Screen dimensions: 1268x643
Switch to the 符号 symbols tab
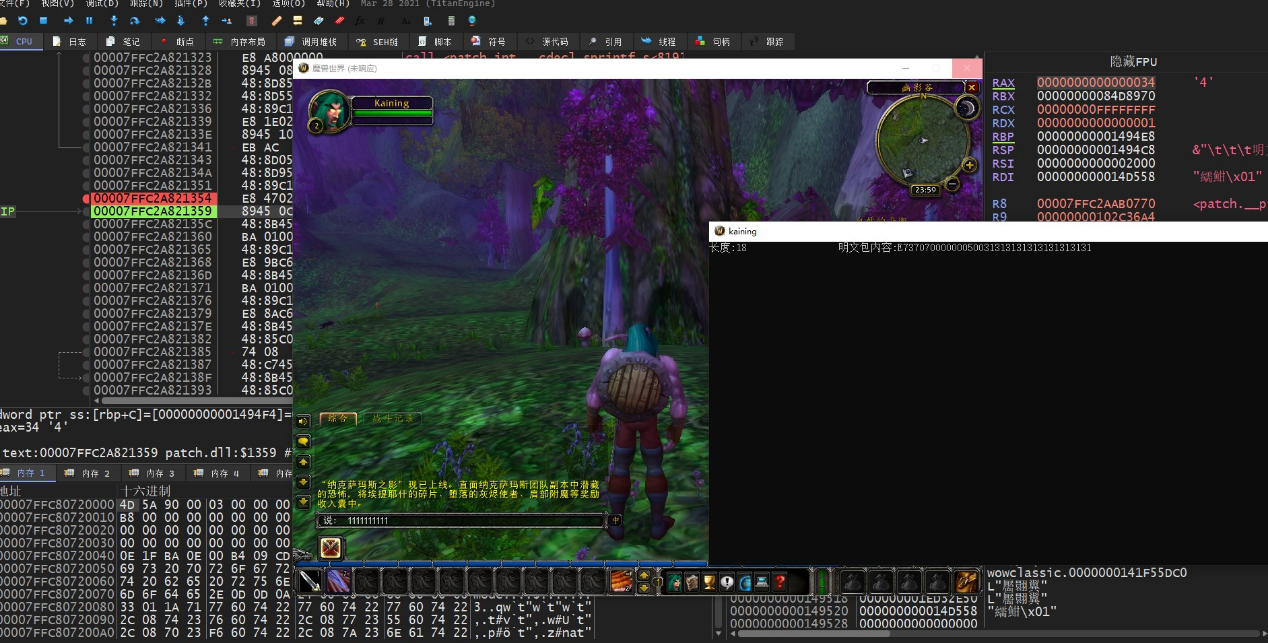pos(489,42)
